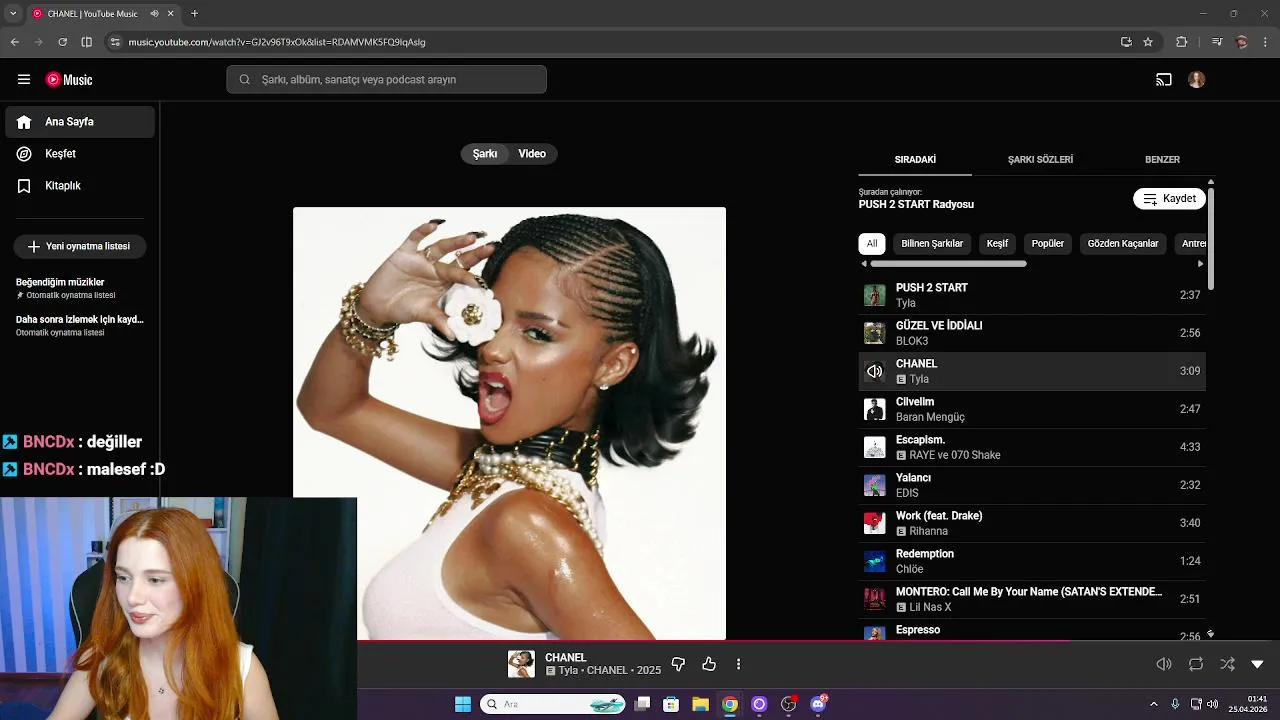Toggle shuffle playback

pos(1227,664)
